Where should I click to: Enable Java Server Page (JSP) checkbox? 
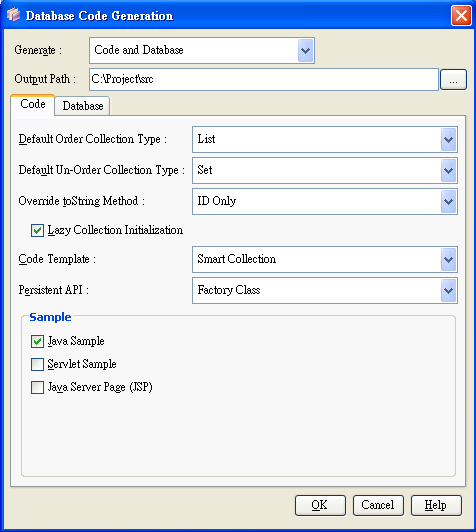pos(37,387)
